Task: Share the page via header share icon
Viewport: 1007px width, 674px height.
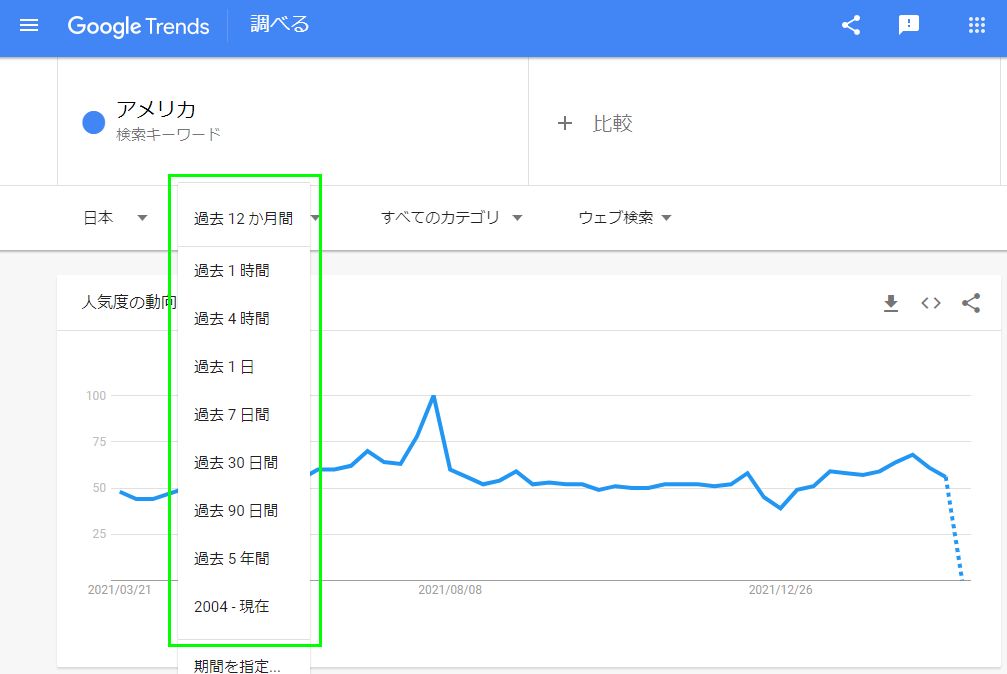Action: (851, 26)
